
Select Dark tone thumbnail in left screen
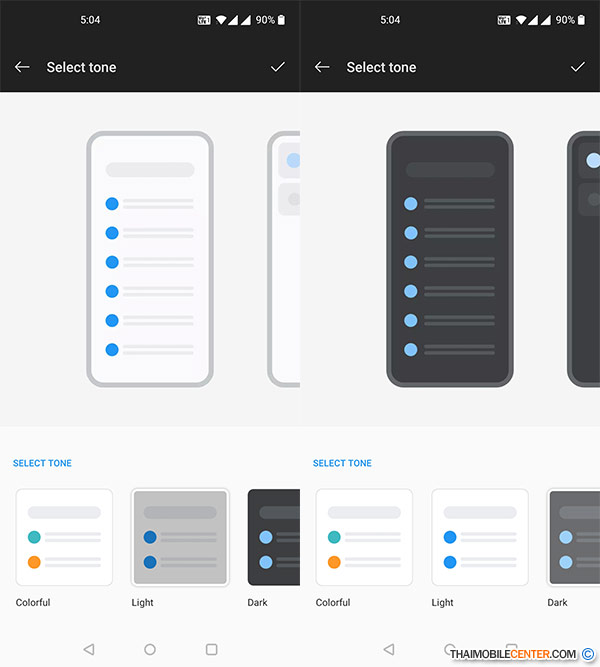click(274, 537)
